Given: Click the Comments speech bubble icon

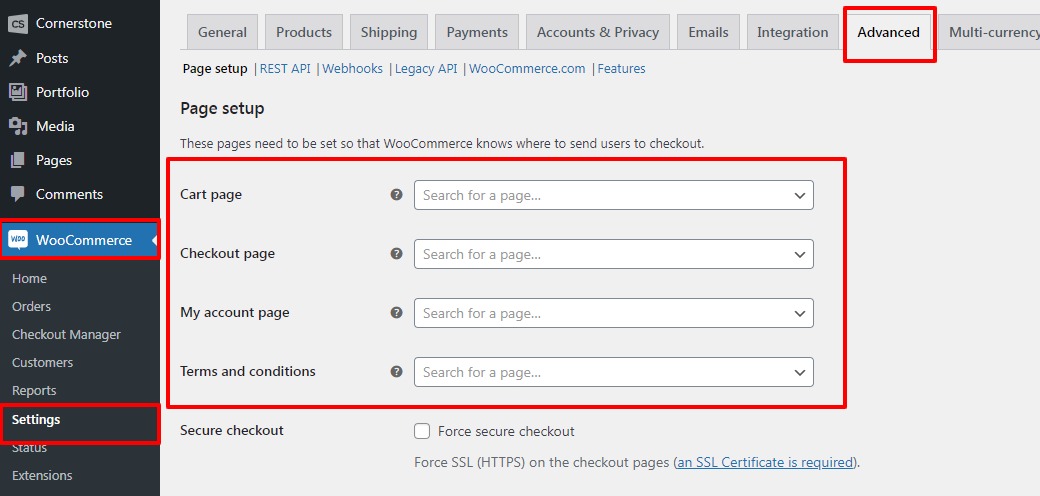Looking at the screenshot, I should [x=18, y=194].
